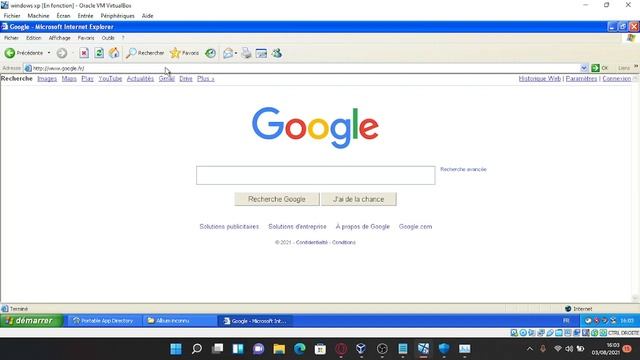Screen dimensions: 640x360
Task: Open Microsoft Edge on host taskbar
Action: point(300,349)
